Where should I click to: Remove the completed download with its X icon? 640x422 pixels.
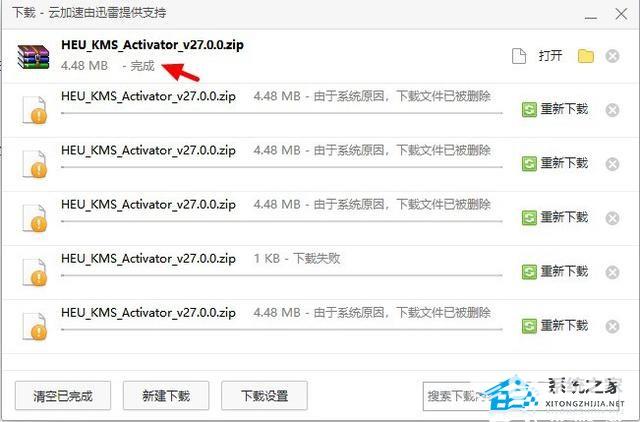612,56
